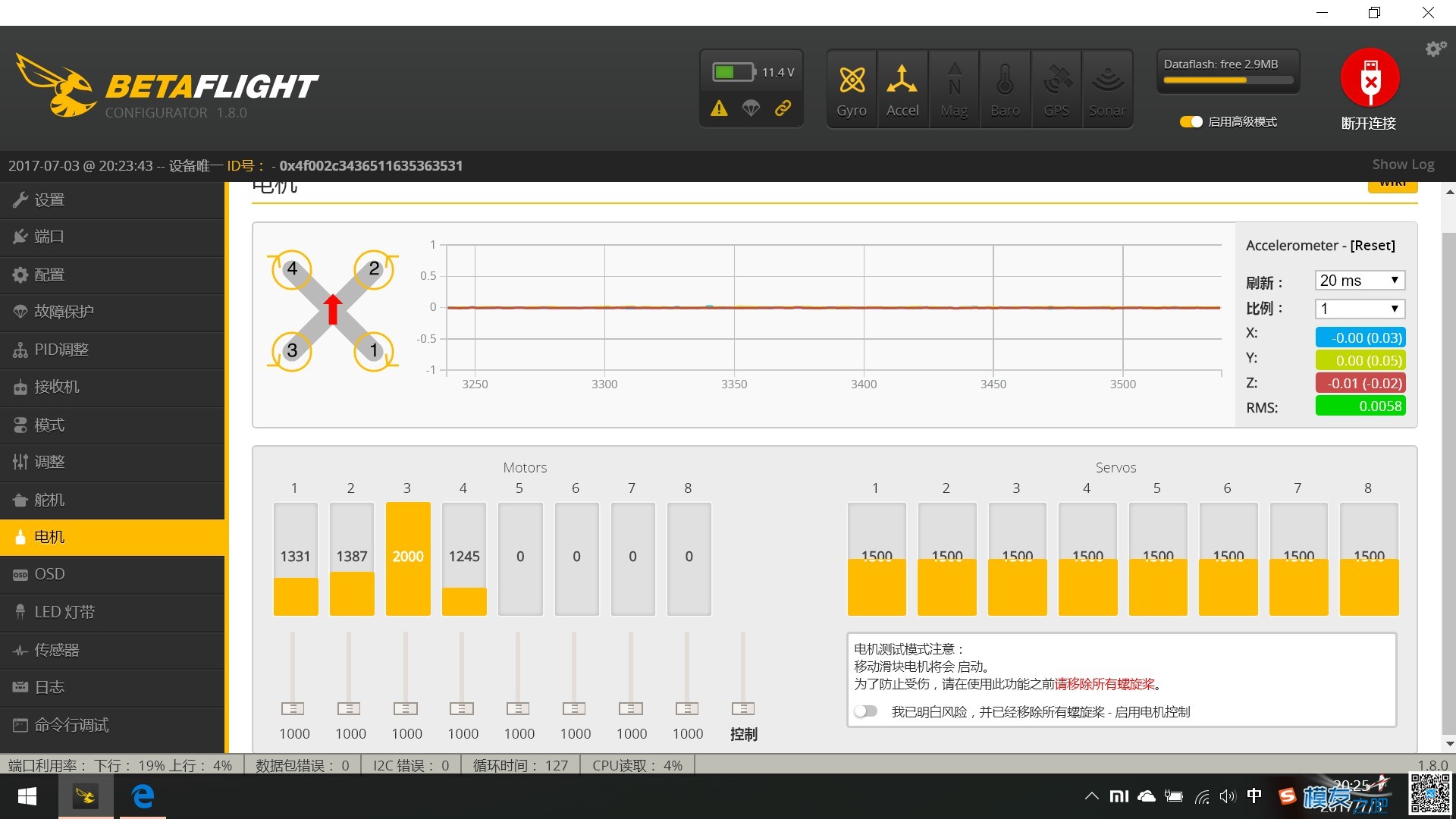
Task: Click Show Log link
Action: point(1403,165)
